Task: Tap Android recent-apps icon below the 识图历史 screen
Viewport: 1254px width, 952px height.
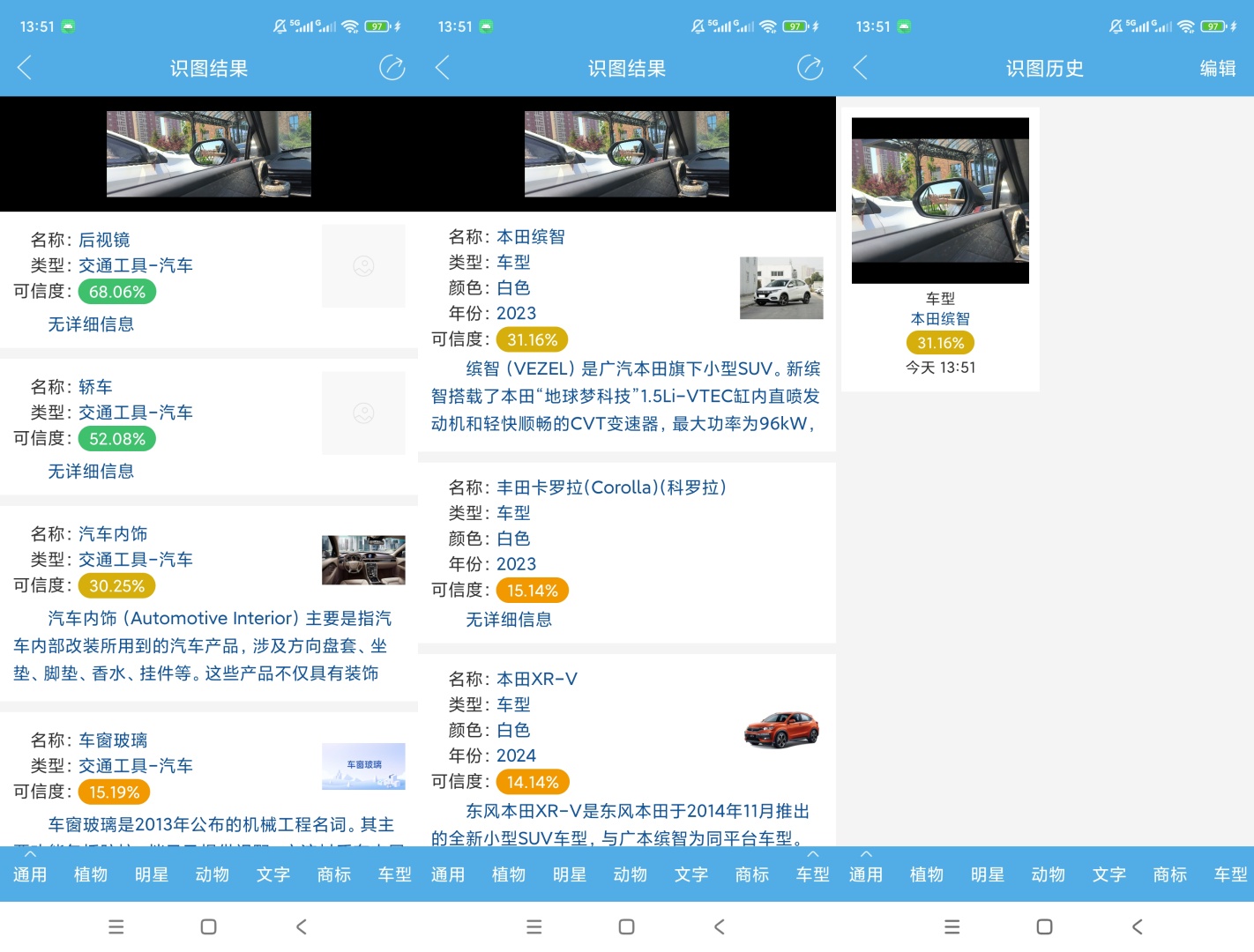Action: 952,926
